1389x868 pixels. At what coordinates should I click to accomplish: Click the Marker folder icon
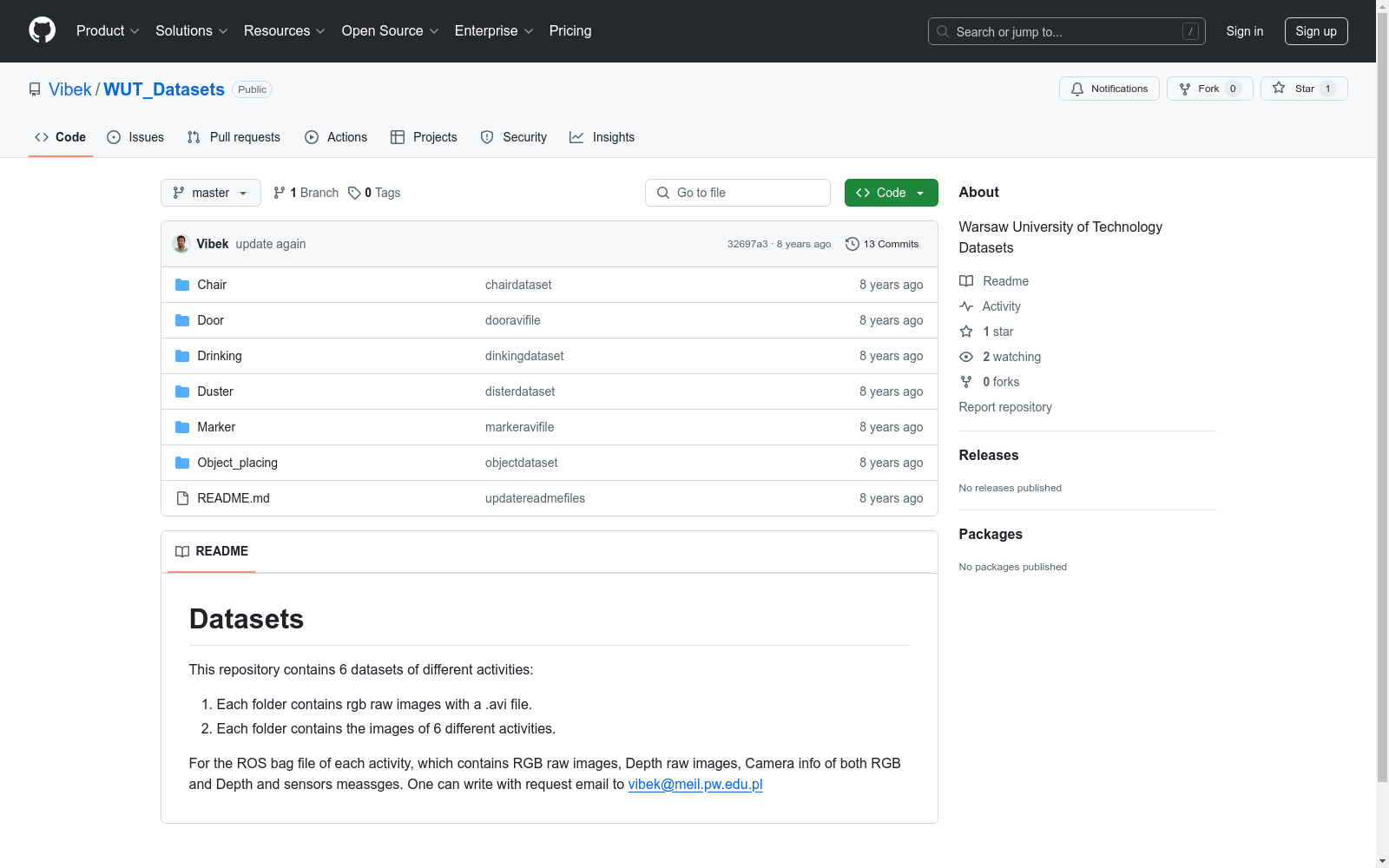[x=182, y=427]
